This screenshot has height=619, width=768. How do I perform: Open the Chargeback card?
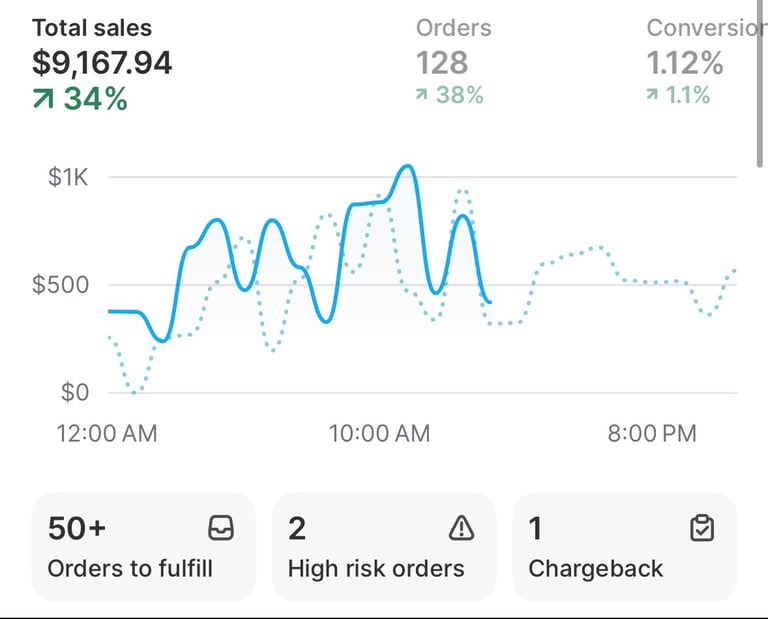coord(624,547)
